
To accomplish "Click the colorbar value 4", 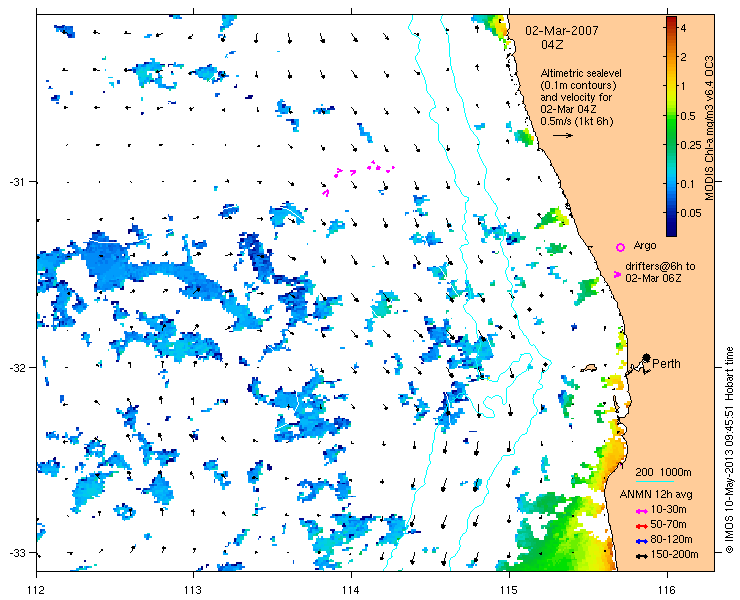I will point(683,28).
